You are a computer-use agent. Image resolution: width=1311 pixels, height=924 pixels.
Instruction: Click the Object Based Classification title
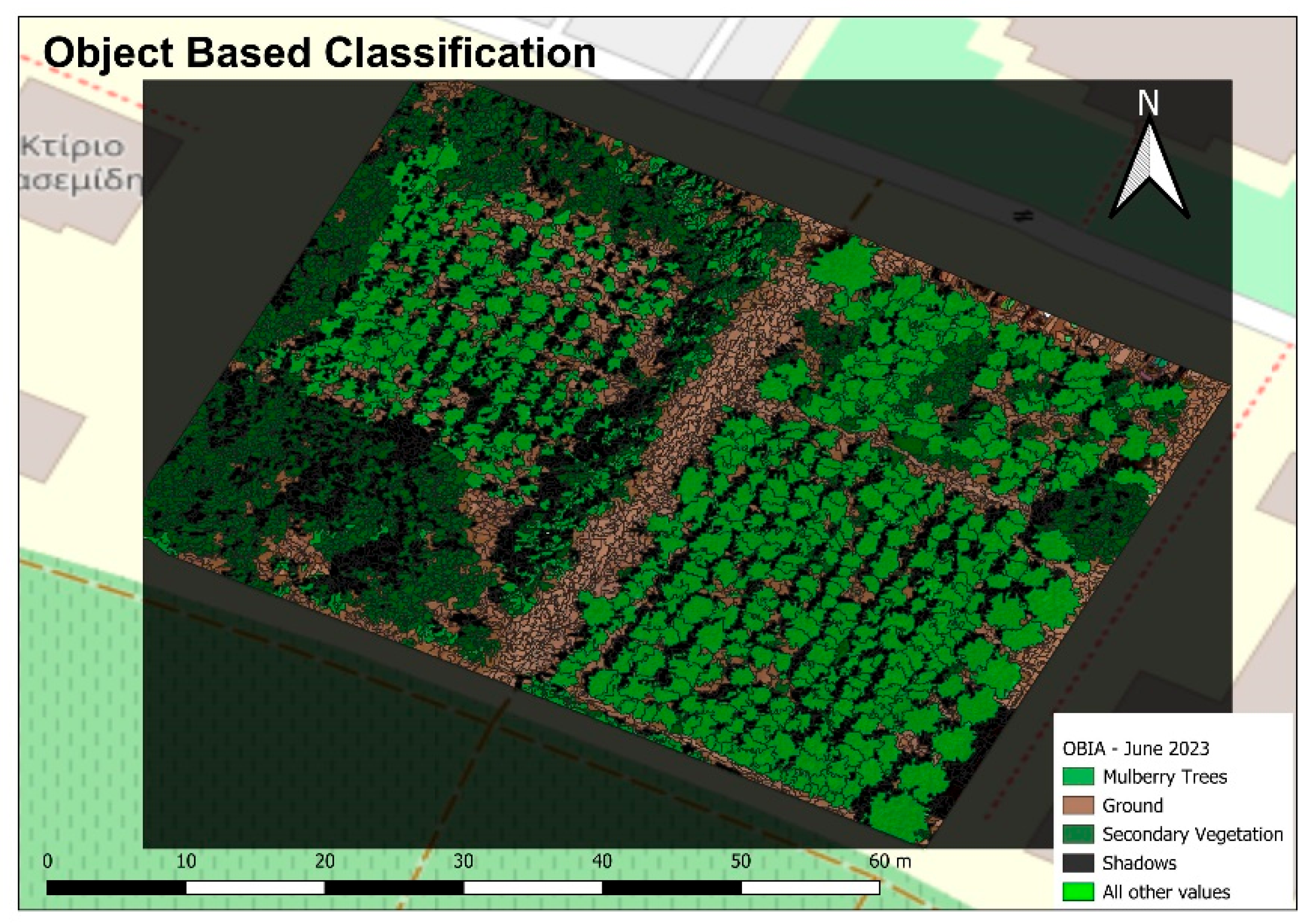320,53
